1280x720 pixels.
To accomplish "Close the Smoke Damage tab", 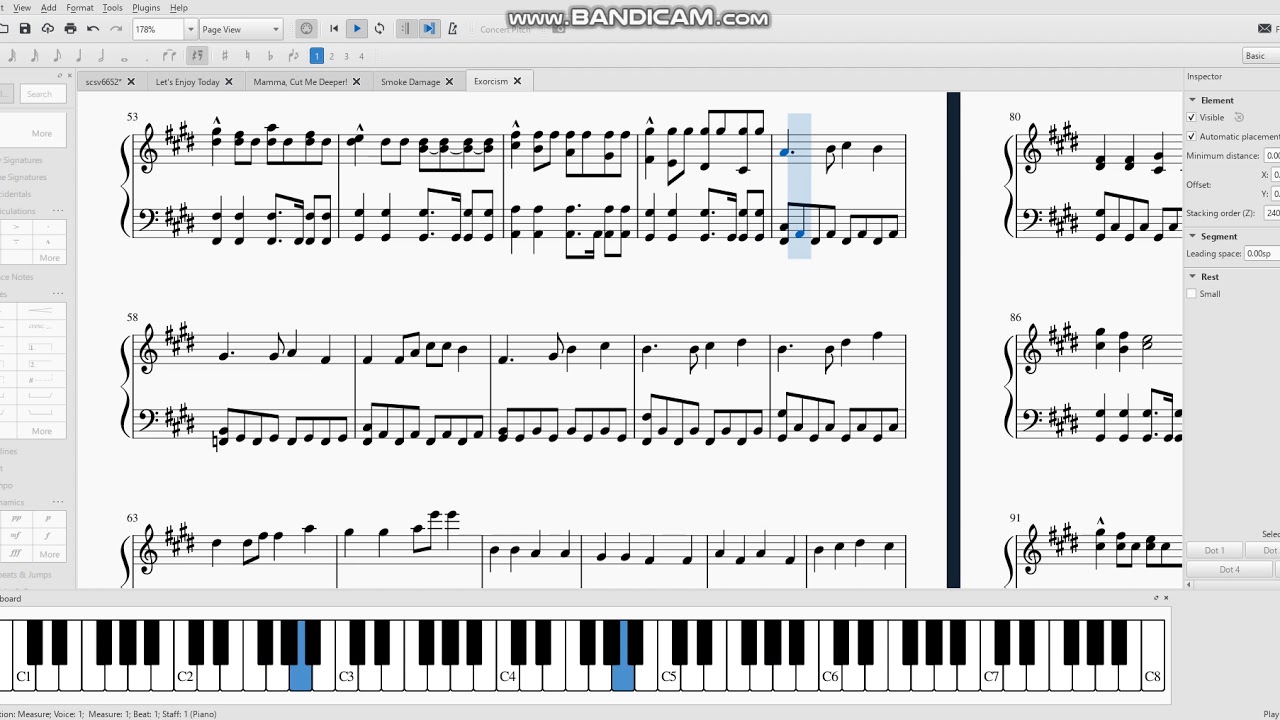I will (449, 82).
